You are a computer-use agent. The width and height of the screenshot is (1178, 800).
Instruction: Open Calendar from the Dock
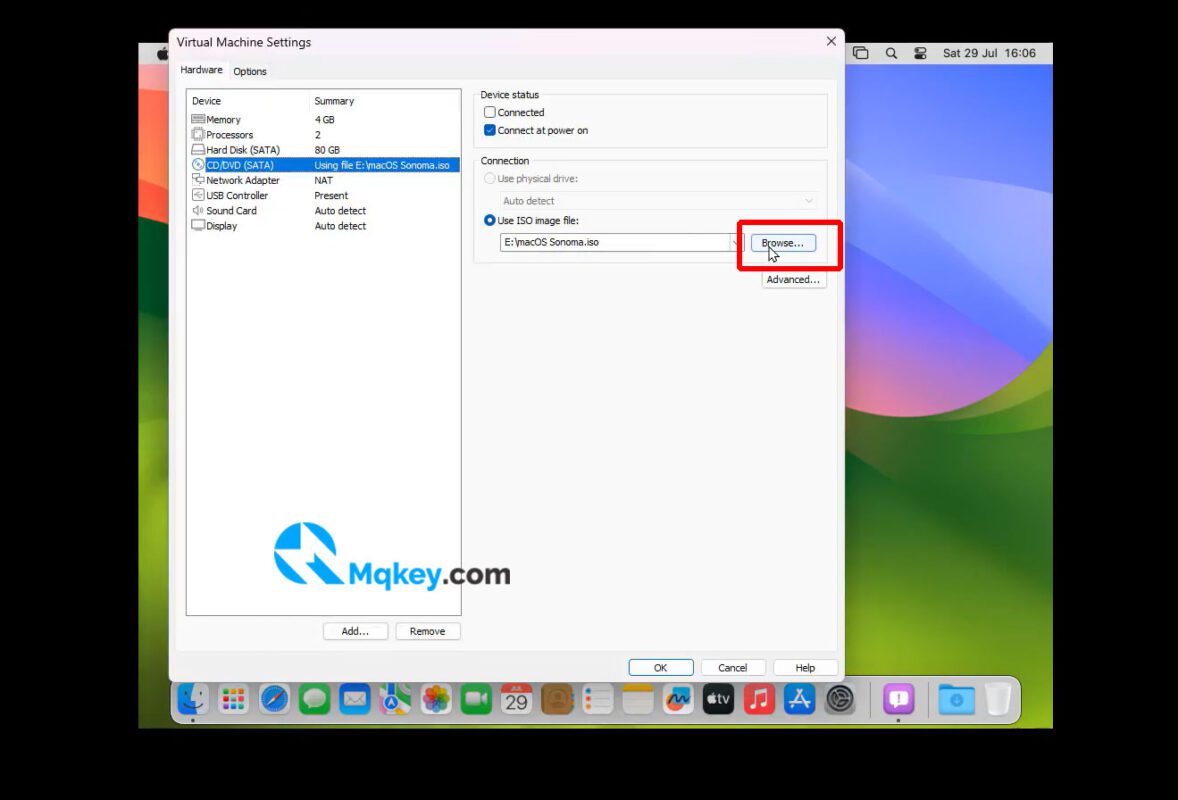point(516,699)
